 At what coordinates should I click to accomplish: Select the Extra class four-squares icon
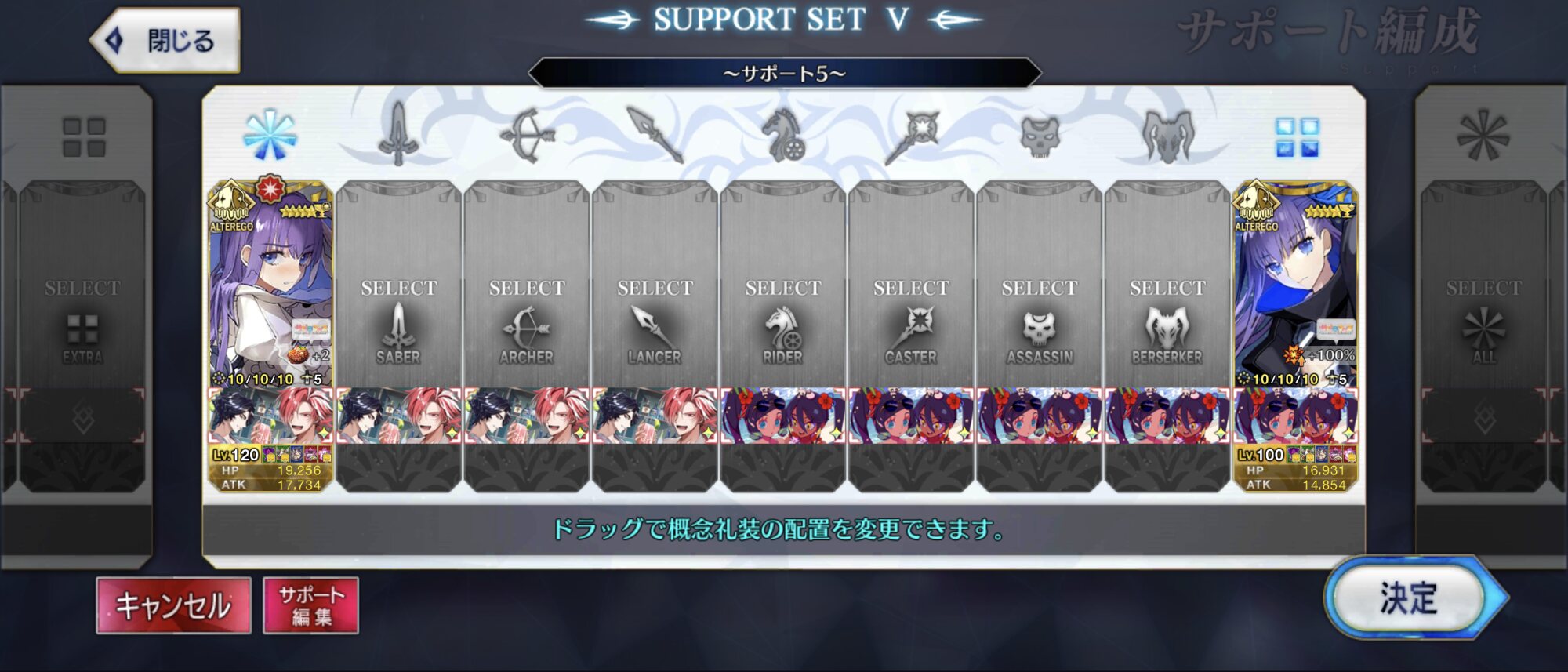[x=1297, y=137]
